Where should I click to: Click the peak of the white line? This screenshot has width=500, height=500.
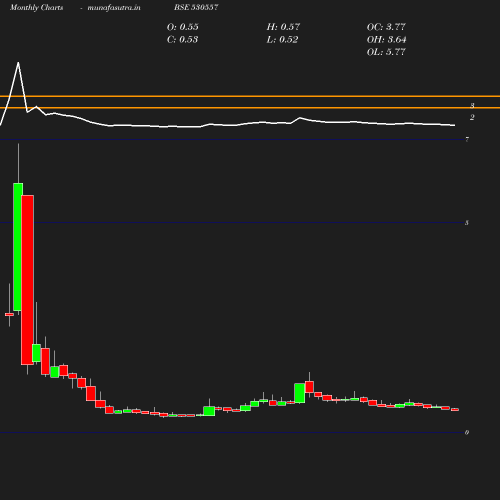pyautogui.click(x=18, y=63)
